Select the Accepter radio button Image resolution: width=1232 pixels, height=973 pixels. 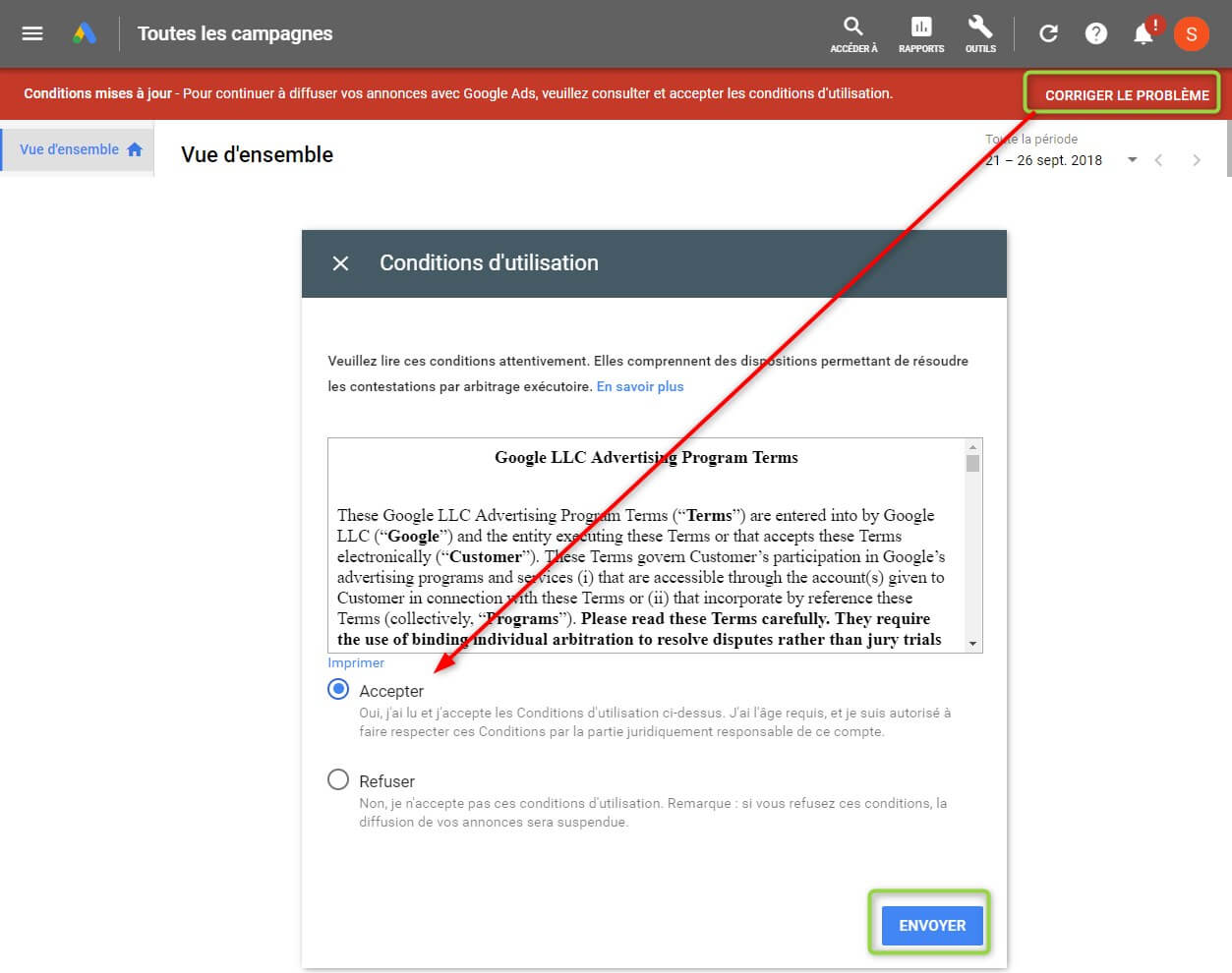point(338,689)
